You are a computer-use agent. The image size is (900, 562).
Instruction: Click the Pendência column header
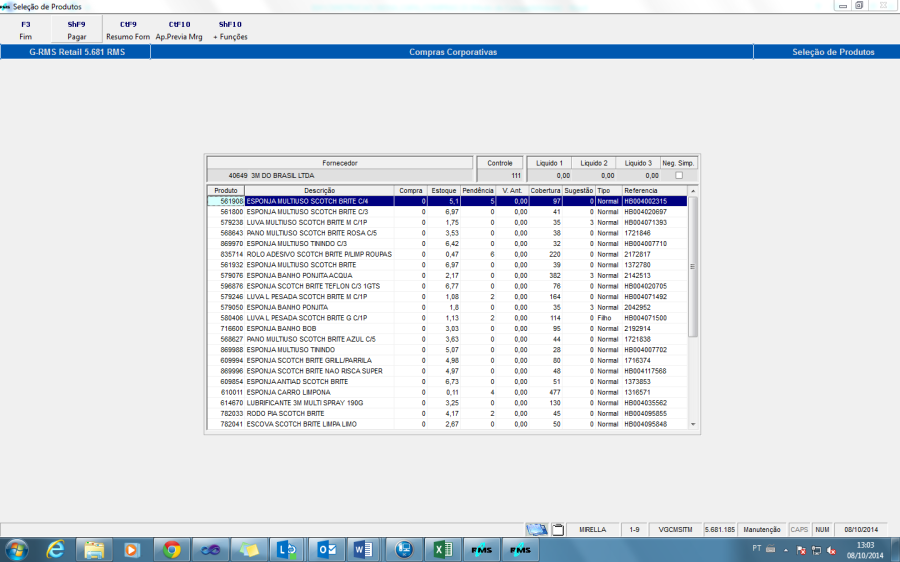[x=478, y=191]
